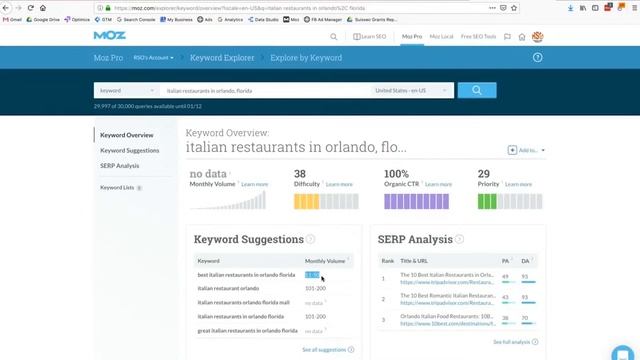Click keyword 'italian restaurant orlando'
Screen dimensions: 640x360
coord(228,289)
